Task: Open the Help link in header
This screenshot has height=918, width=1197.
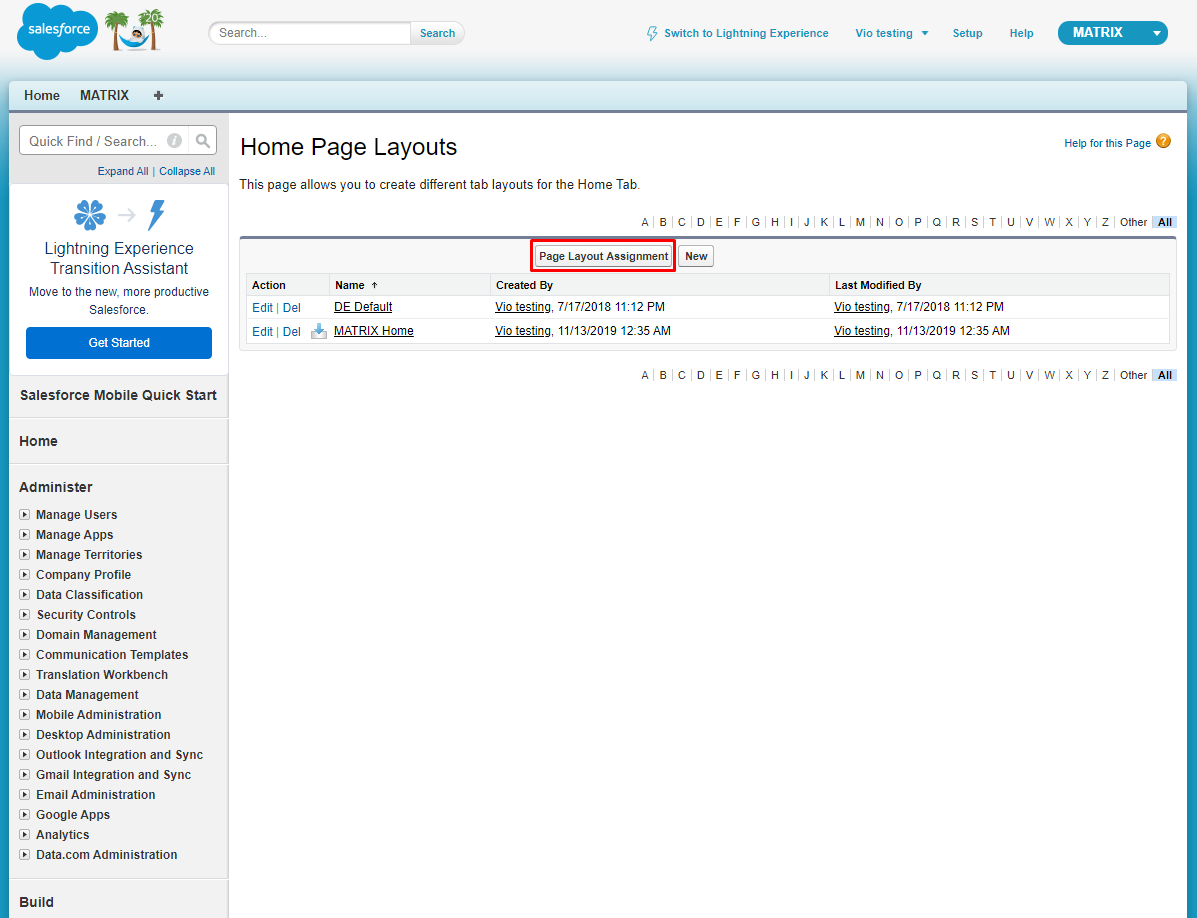Action: pos(1021,34)
